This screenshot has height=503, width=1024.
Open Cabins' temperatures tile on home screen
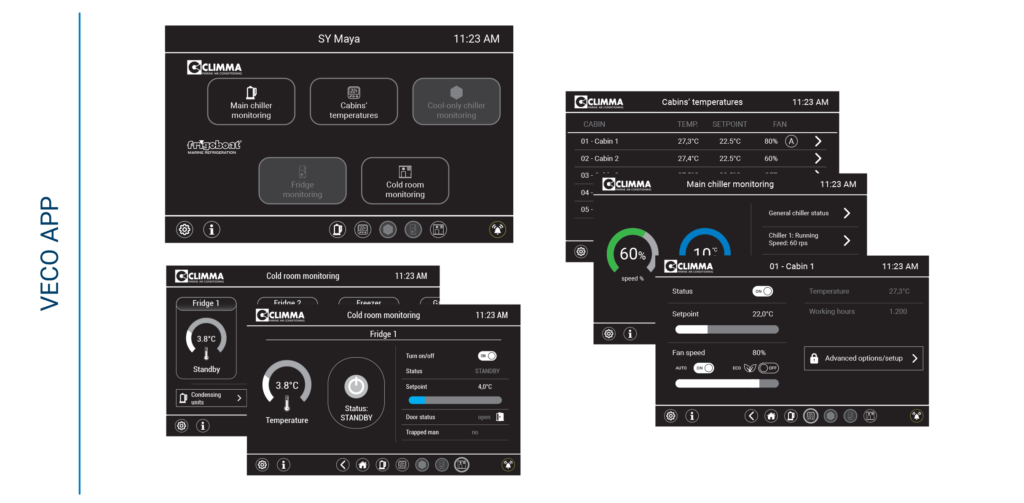click(x=353, y=102)
